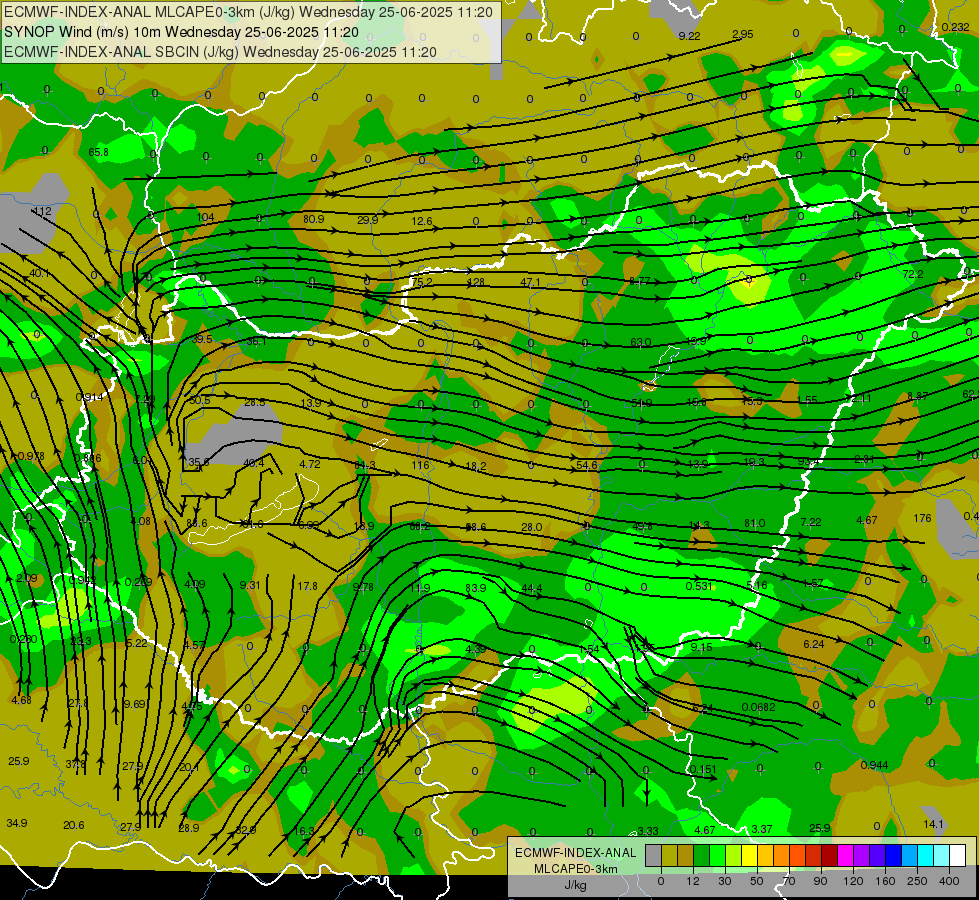Click the map value 54.6
979x900 pixels.
coord(587,465)
